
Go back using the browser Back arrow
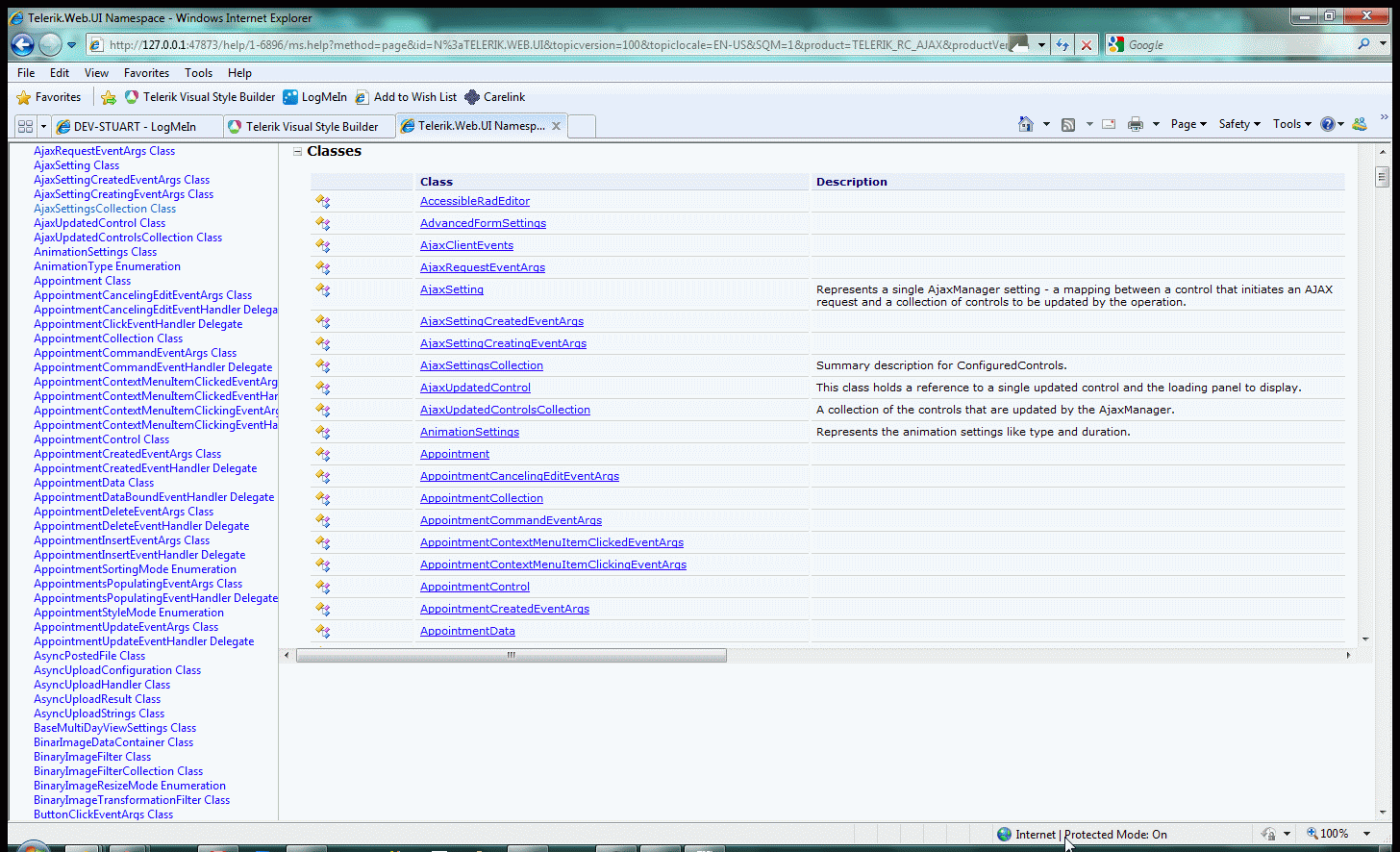click(23, 44)
